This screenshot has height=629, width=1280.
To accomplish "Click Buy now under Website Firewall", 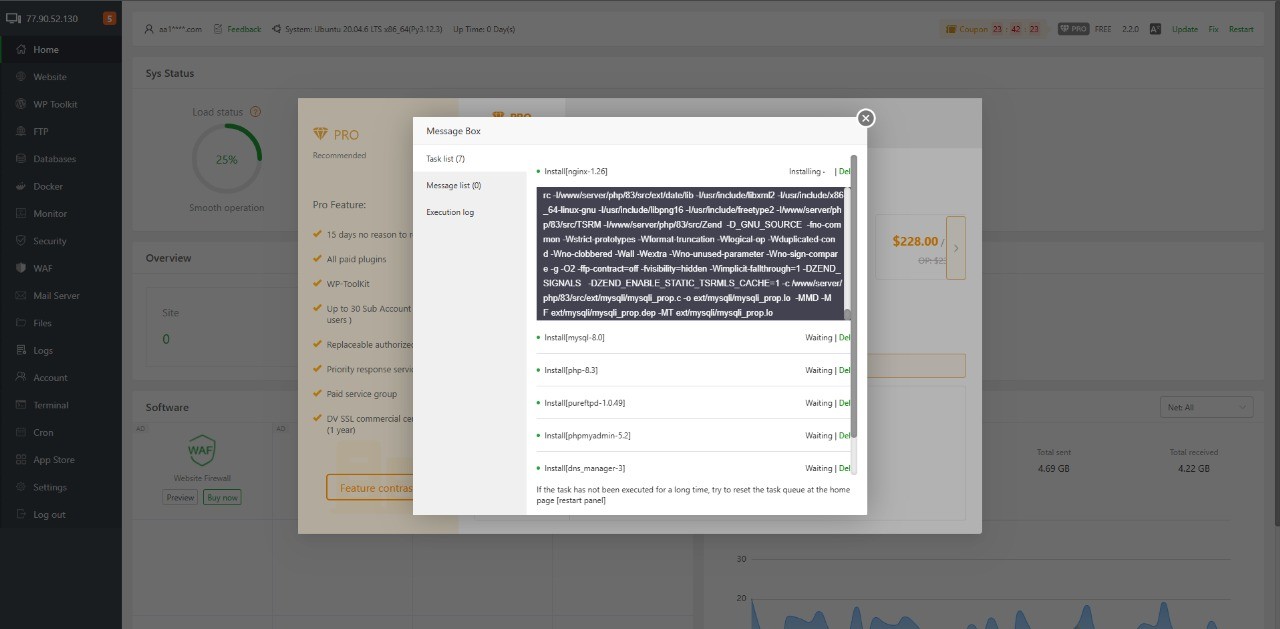I will [x=222, y=497].
